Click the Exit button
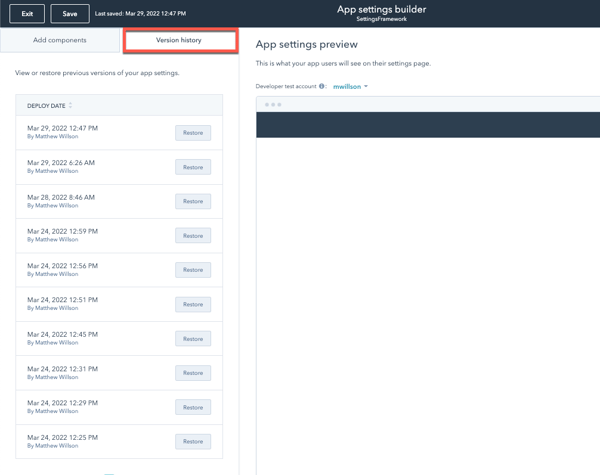Viewport: 600px width, 475px height. (27, 14)
